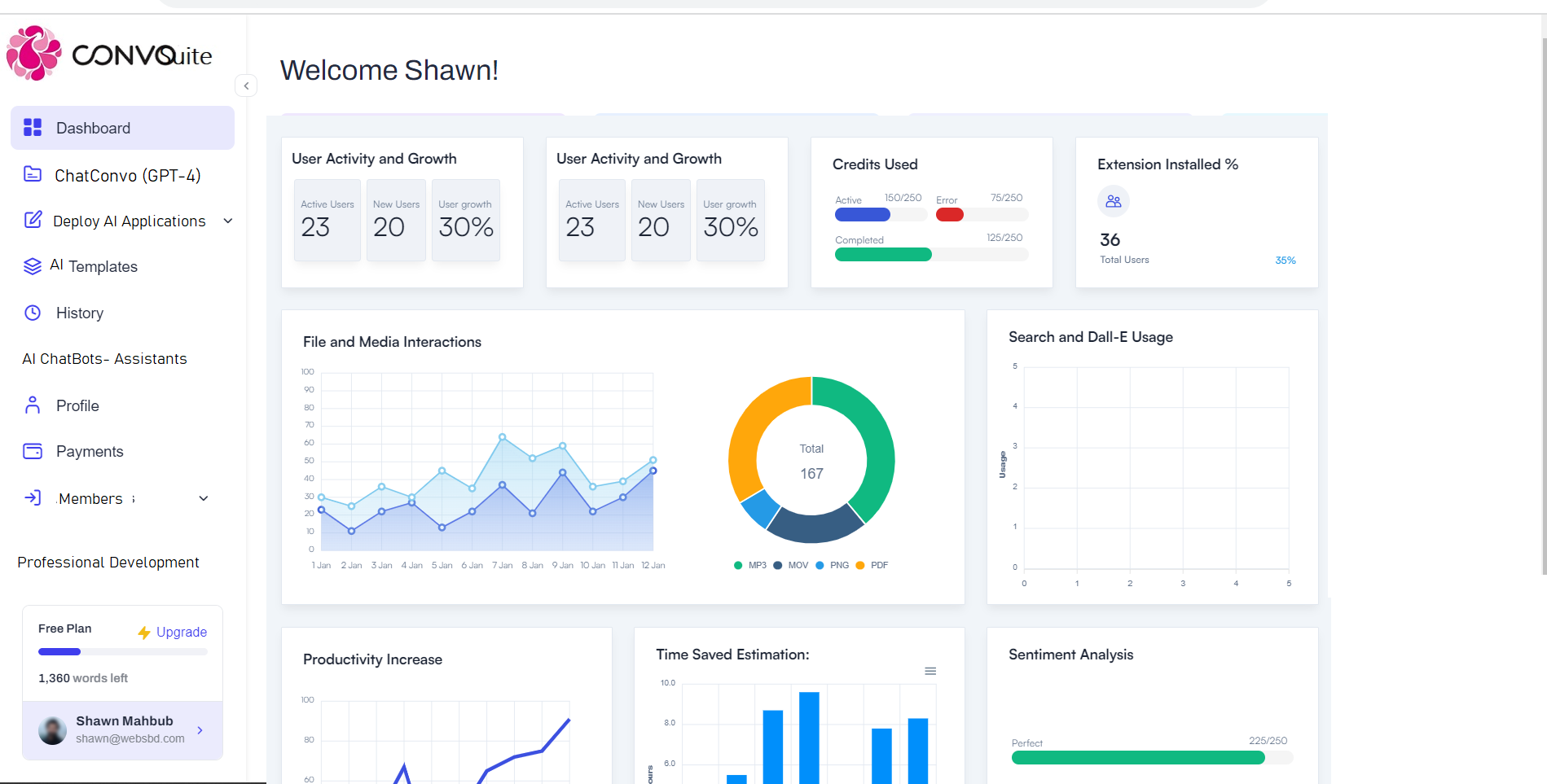The width and height of the screenshot is (1547, 784).
Task: Click the Extension Installed users icon
Action: [x=1114, y=201]
